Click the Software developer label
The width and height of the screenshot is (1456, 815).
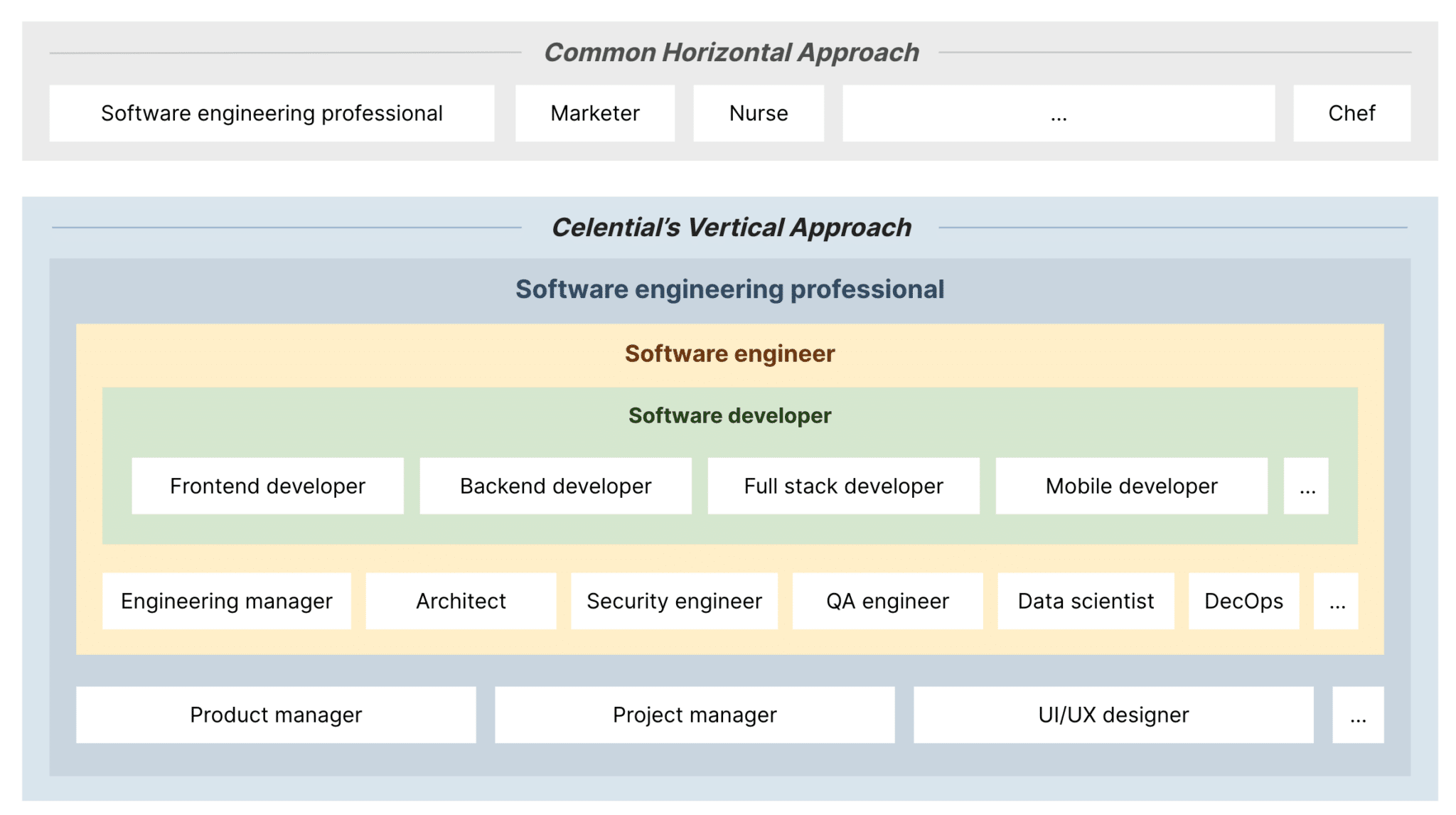tap(729, 416)
